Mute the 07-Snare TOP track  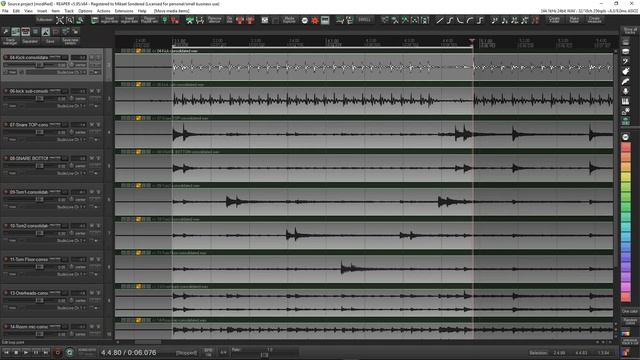pos(92,125)
